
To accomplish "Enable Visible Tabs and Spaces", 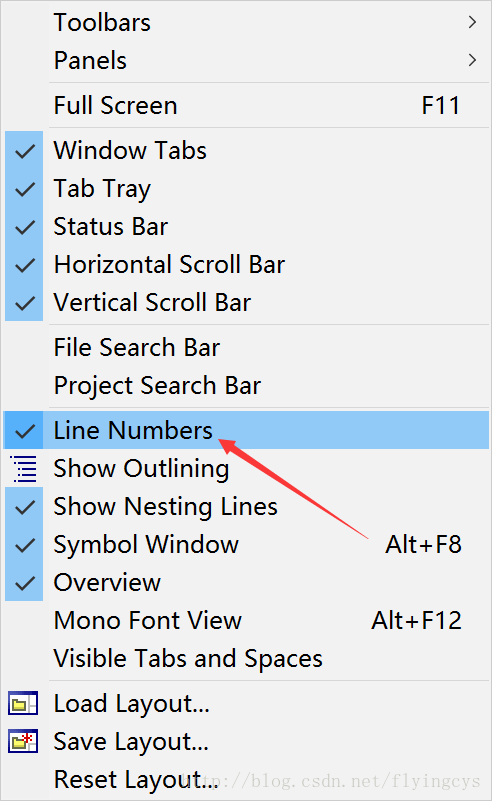I will [246, 658].
